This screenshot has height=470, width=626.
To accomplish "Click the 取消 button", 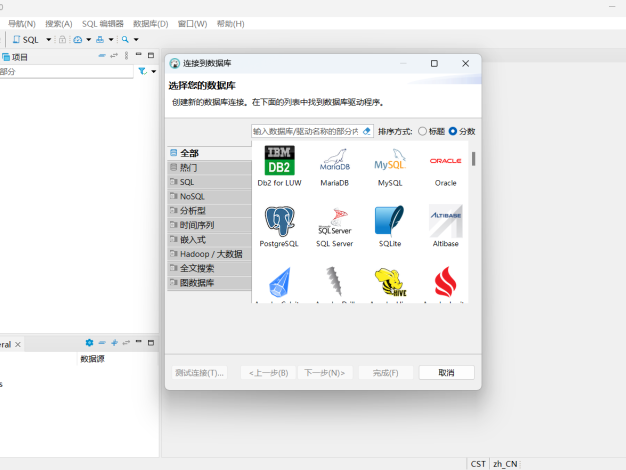I will coord(446,373).
